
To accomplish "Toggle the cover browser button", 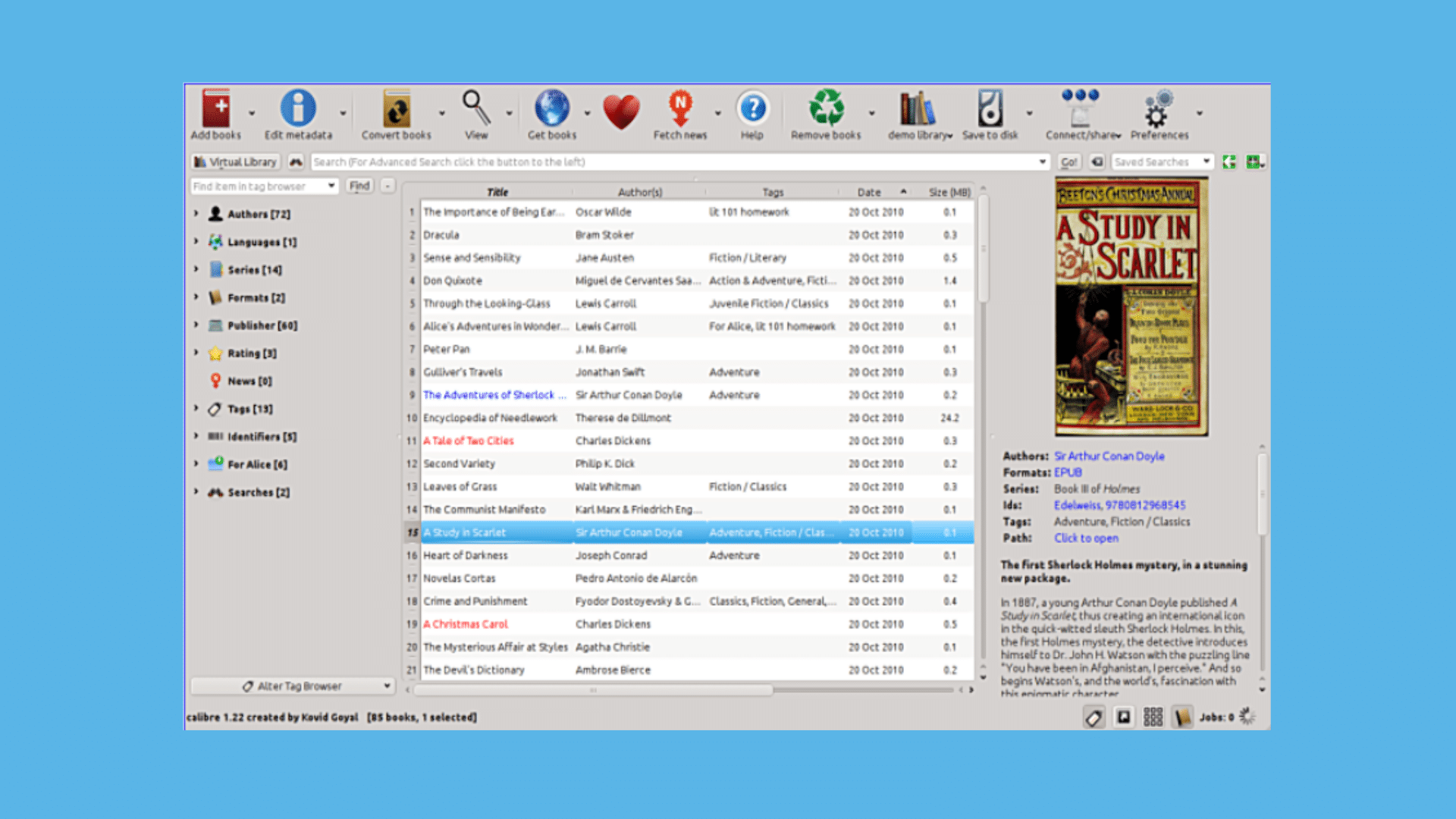I will (1123, 717).
